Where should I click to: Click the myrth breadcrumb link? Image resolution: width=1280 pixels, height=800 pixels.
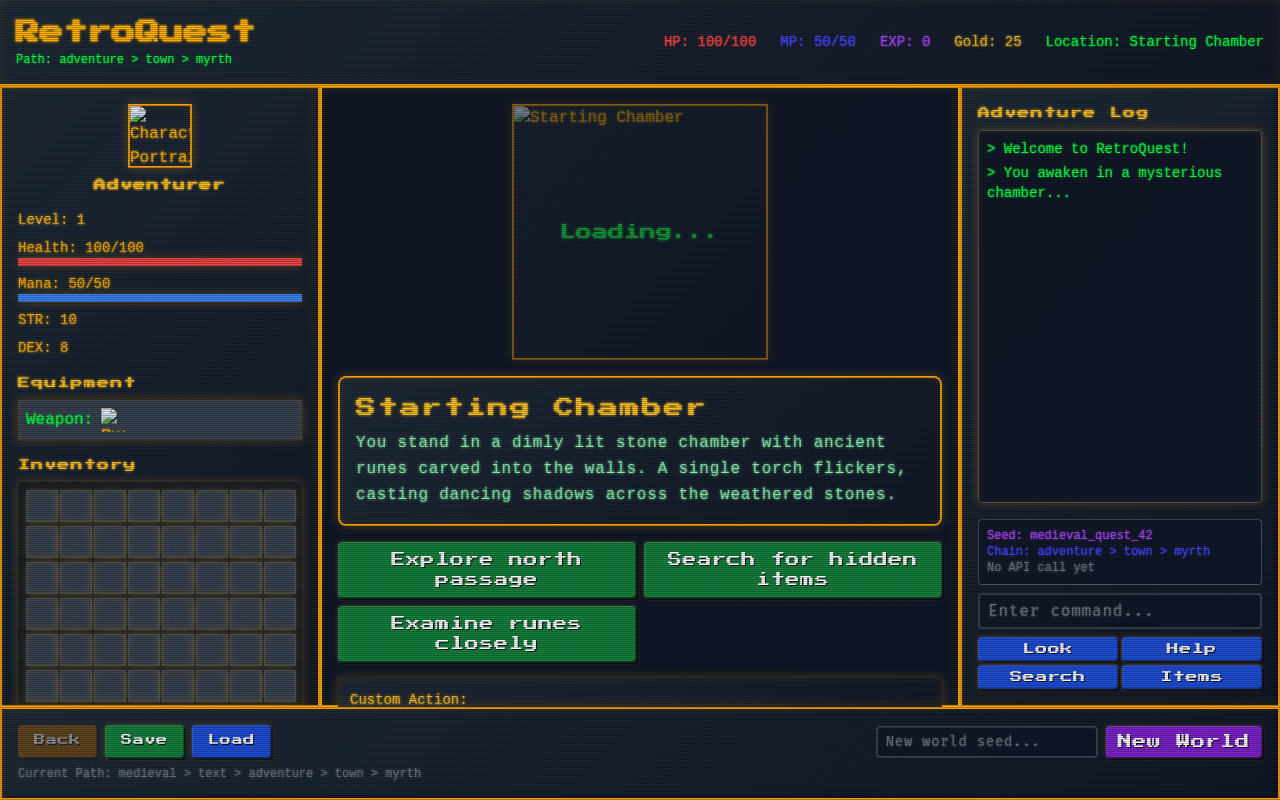tap(213, 59)
